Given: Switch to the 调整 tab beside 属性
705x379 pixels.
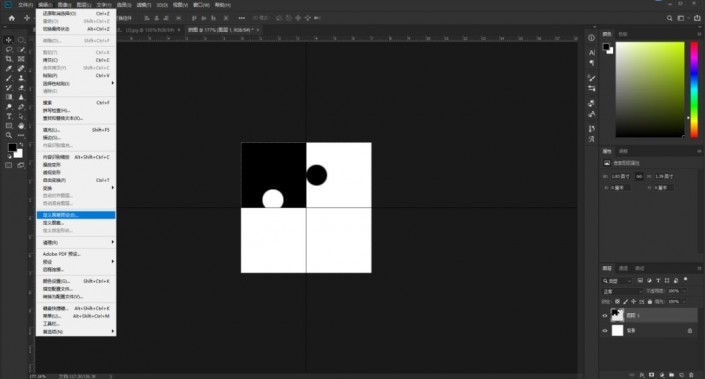Looking at the screenshot, I should (x=623, y=151).
